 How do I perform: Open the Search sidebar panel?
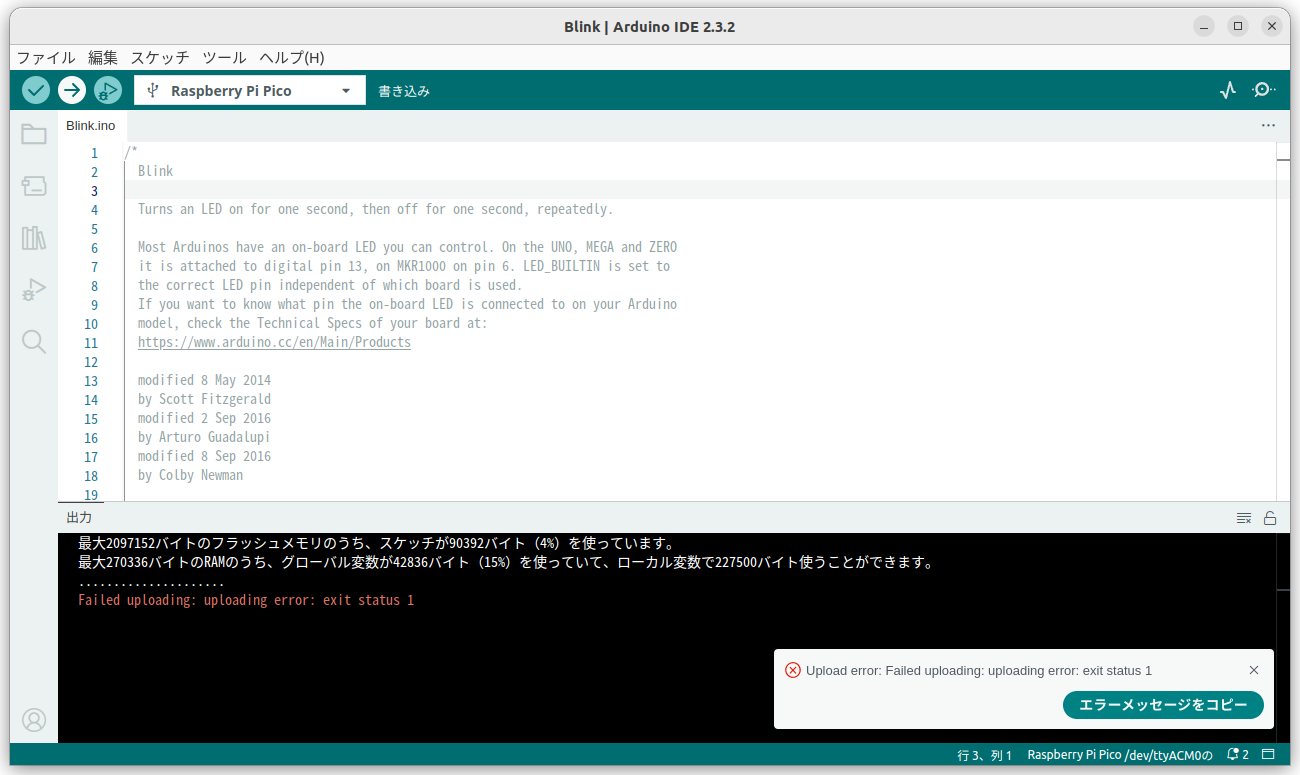pyautogui.click(x=33, y=342)
